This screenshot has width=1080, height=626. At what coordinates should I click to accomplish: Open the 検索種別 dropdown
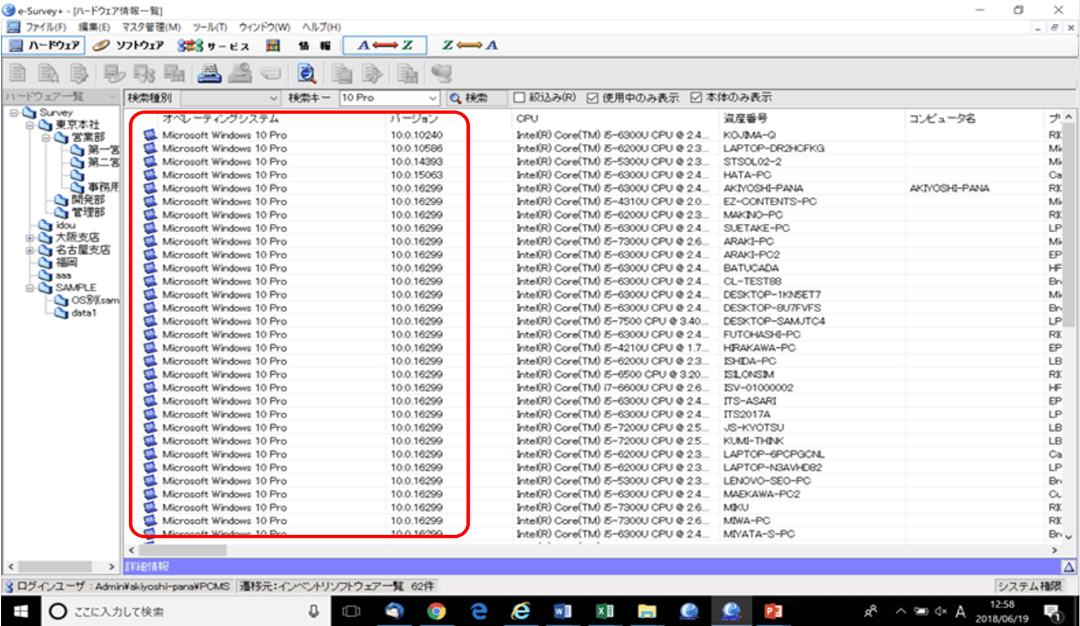(x=229, y=98)
